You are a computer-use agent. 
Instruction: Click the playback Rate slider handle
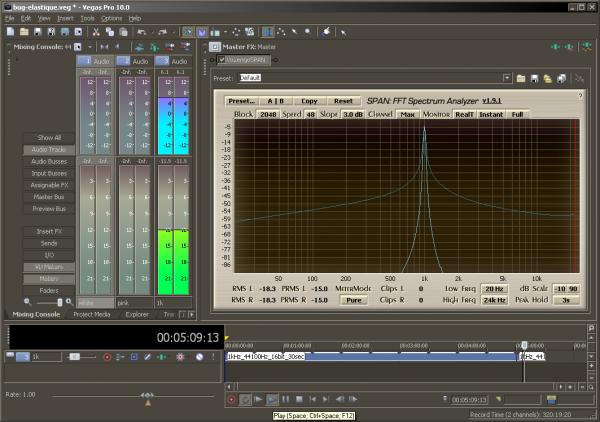coord(148,396)
